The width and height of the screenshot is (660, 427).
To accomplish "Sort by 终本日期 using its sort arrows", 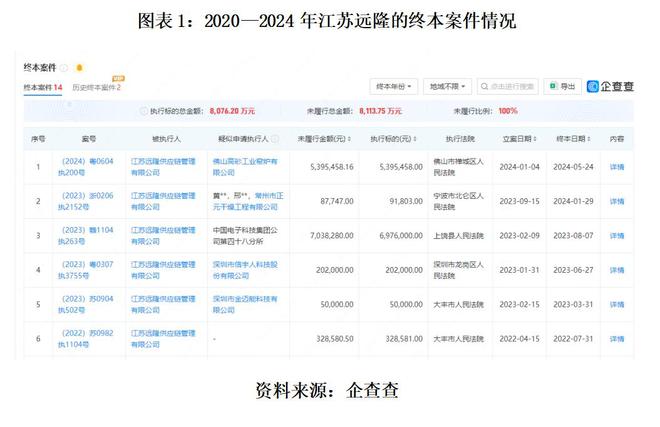I will [588, 139].
